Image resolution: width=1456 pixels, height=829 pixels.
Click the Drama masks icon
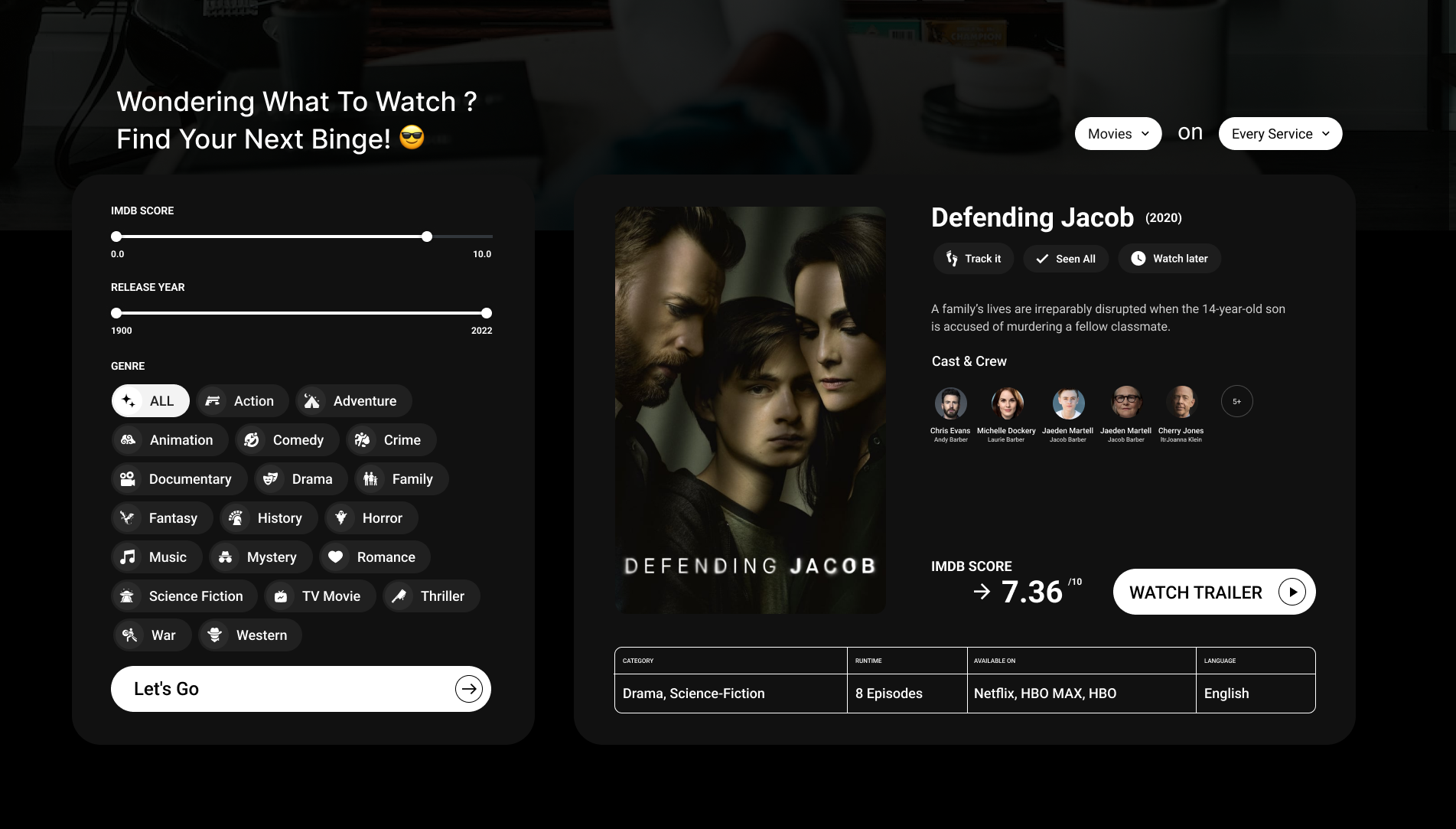click(270, 479)
